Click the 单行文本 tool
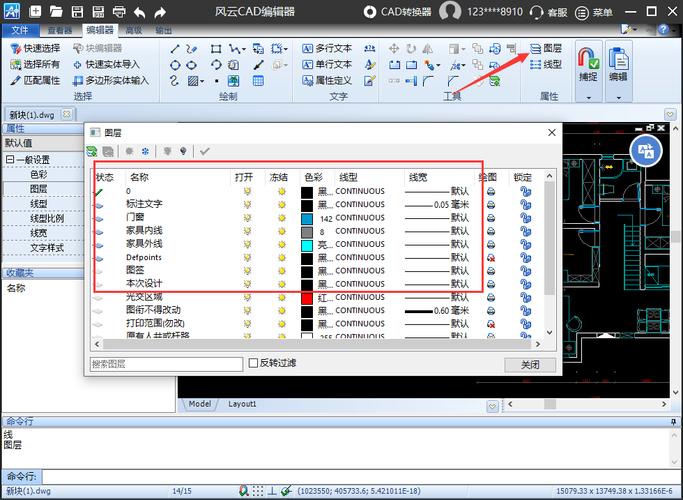 click(x=327, y=64)
